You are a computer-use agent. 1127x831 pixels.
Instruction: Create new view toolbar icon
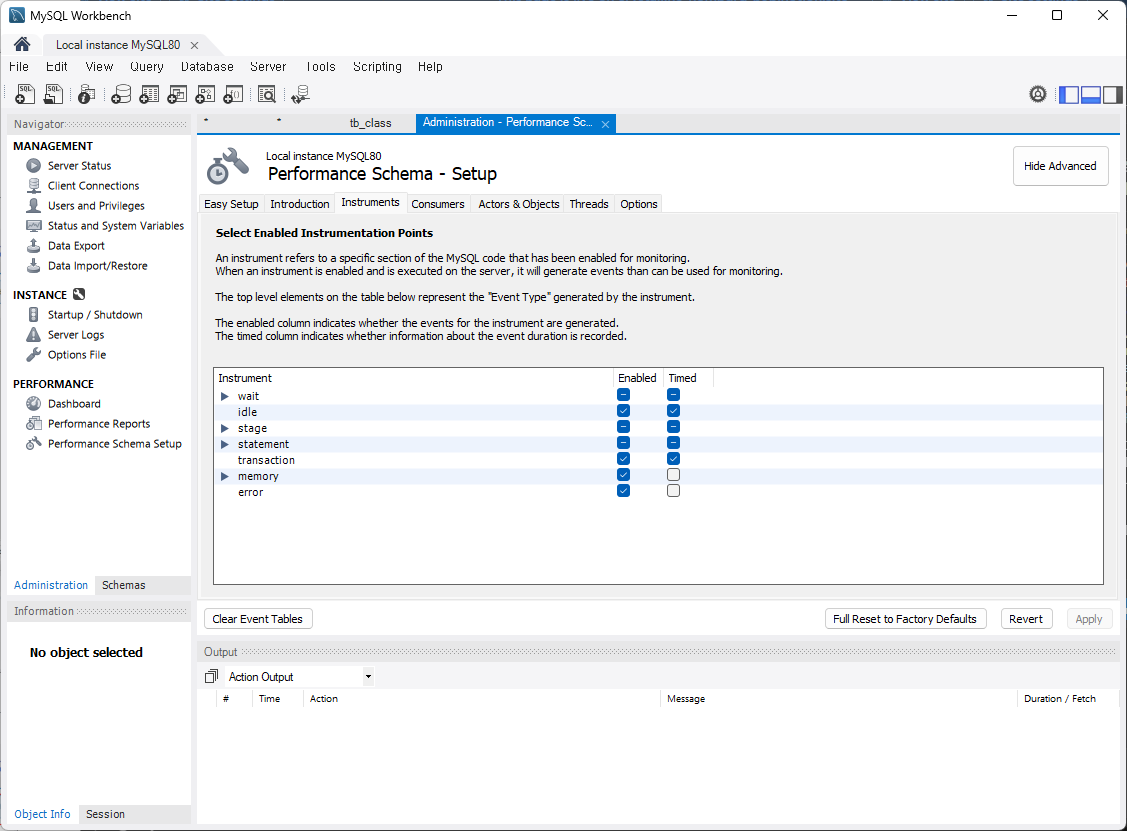tap(177, 94)
